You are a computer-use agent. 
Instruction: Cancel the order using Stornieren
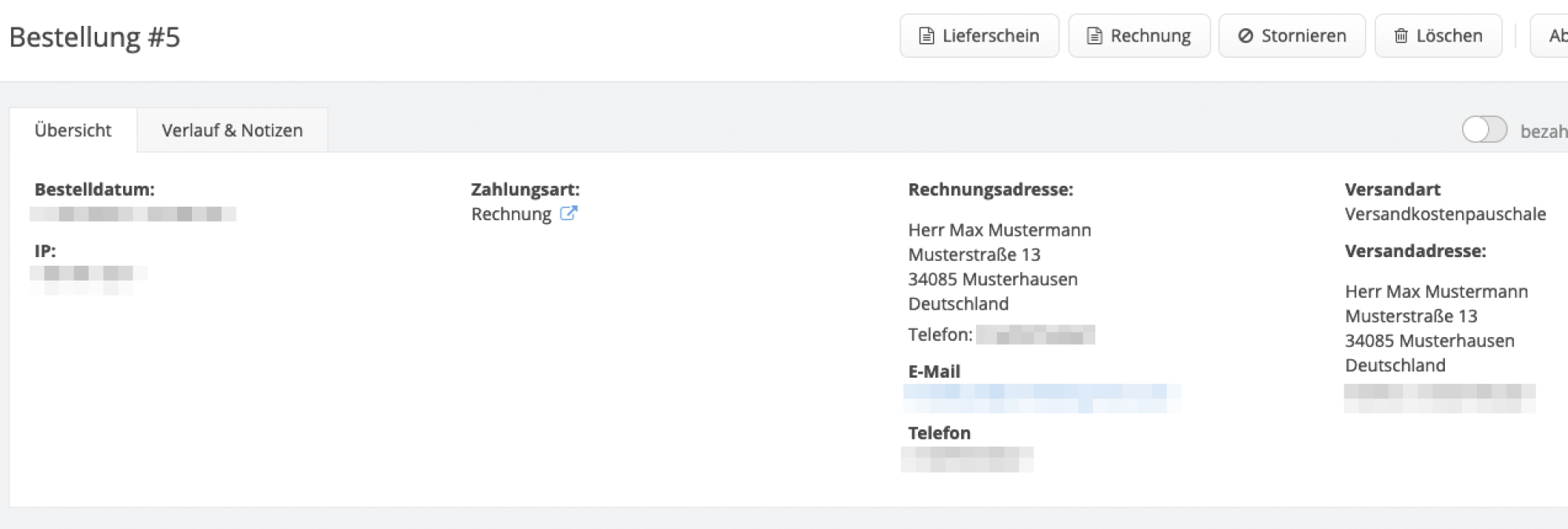[x=1290, y=34]
